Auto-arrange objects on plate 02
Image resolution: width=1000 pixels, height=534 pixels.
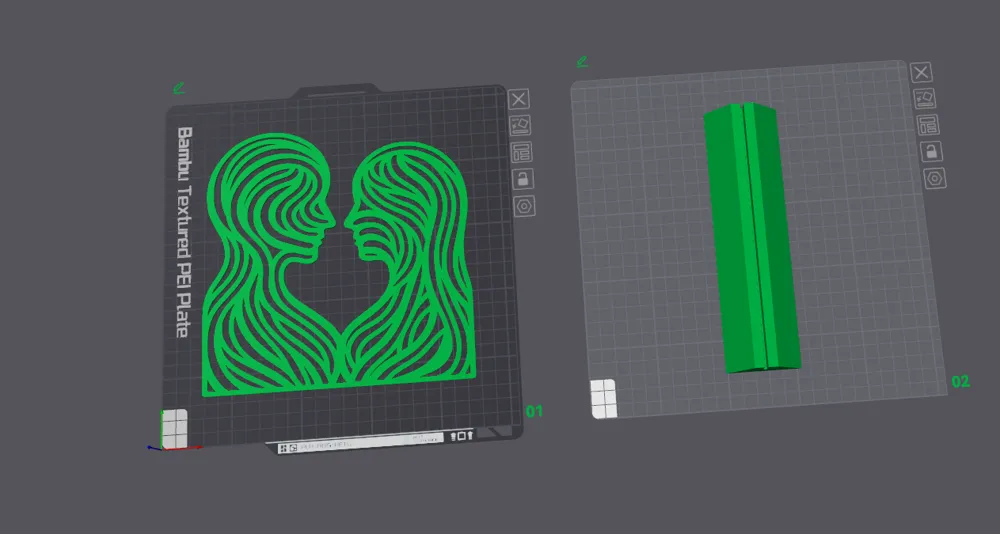(x=927, y=124)
